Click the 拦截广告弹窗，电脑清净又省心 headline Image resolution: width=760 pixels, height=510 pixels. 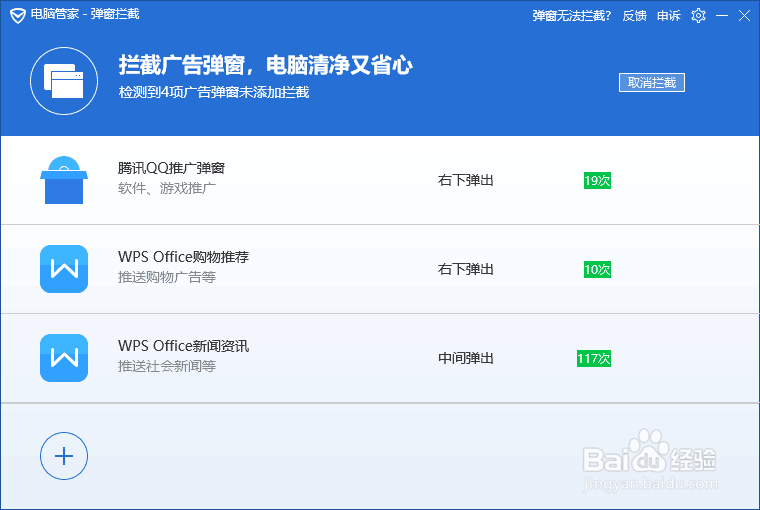(266, 65)
